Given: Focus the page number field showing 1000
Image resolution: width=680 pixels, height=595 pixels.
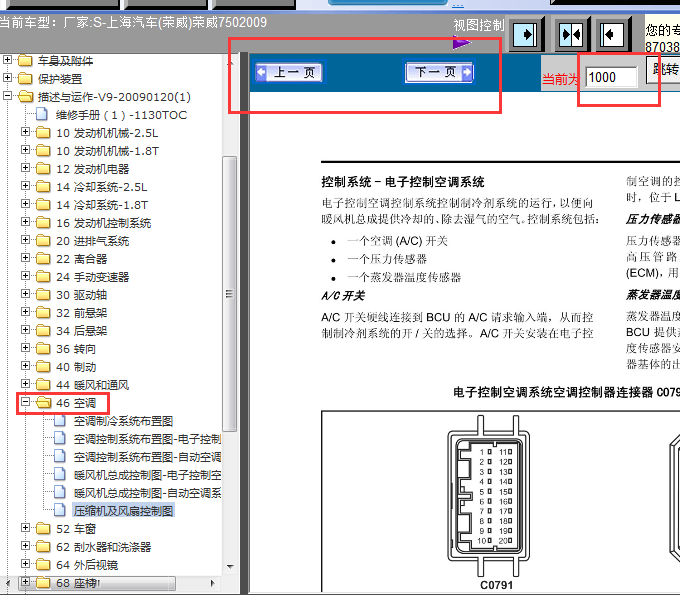Looking at the screenshot, I should tap(611, 78).
